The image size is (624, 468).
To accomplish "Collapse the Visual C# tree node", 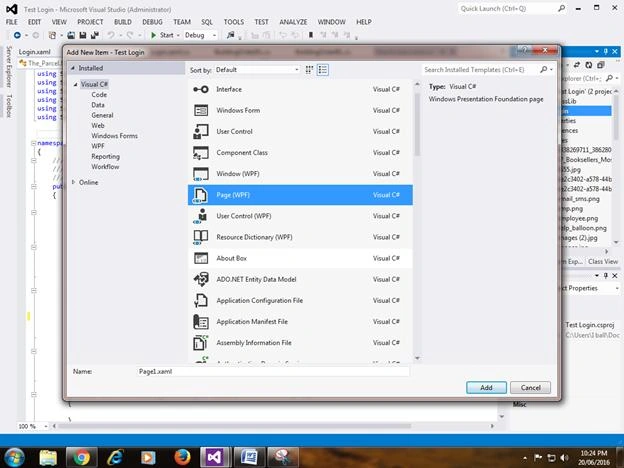I will tap(75, 84).
